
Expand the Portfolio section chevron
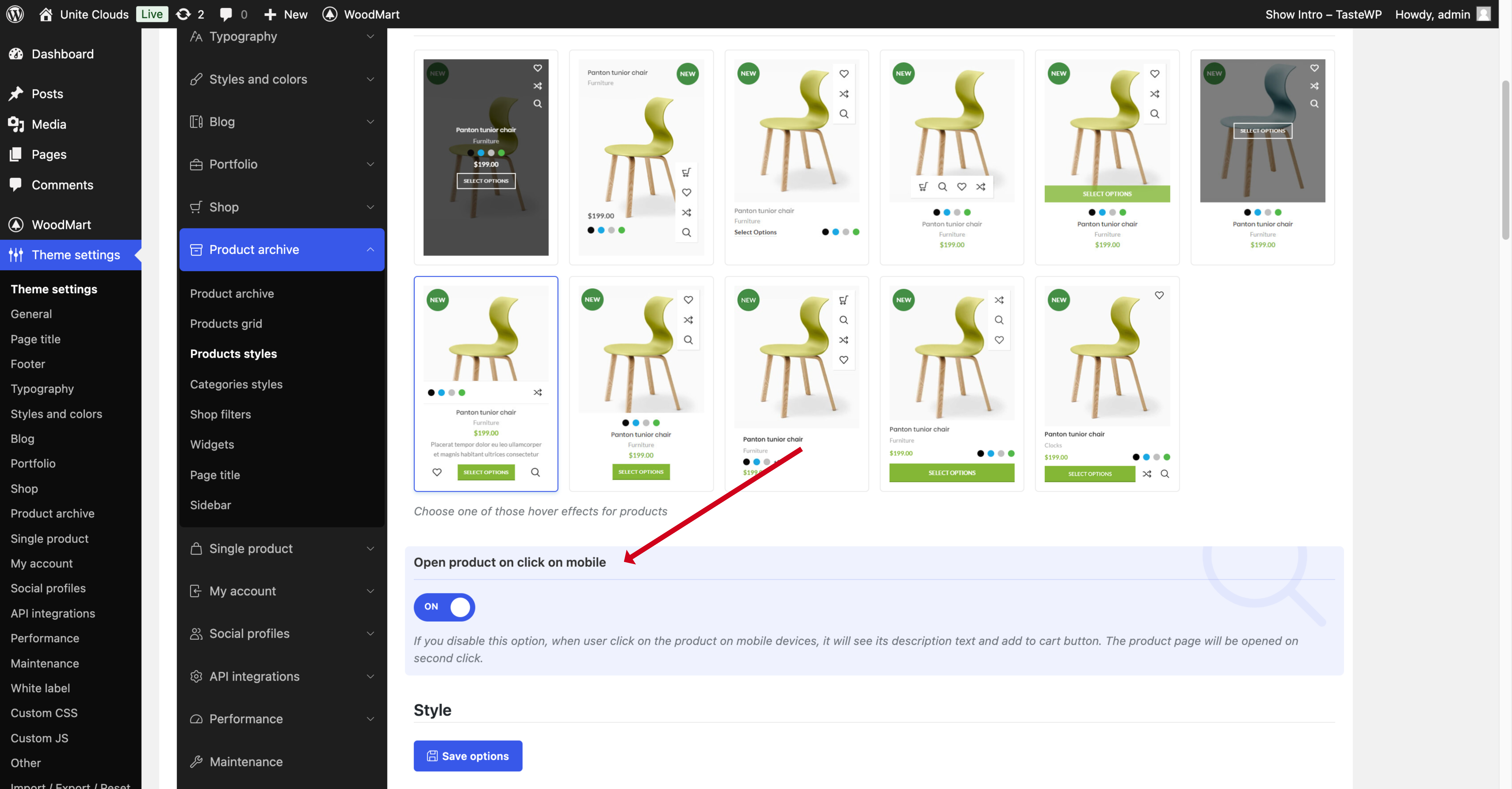click(x=370, y=164)
